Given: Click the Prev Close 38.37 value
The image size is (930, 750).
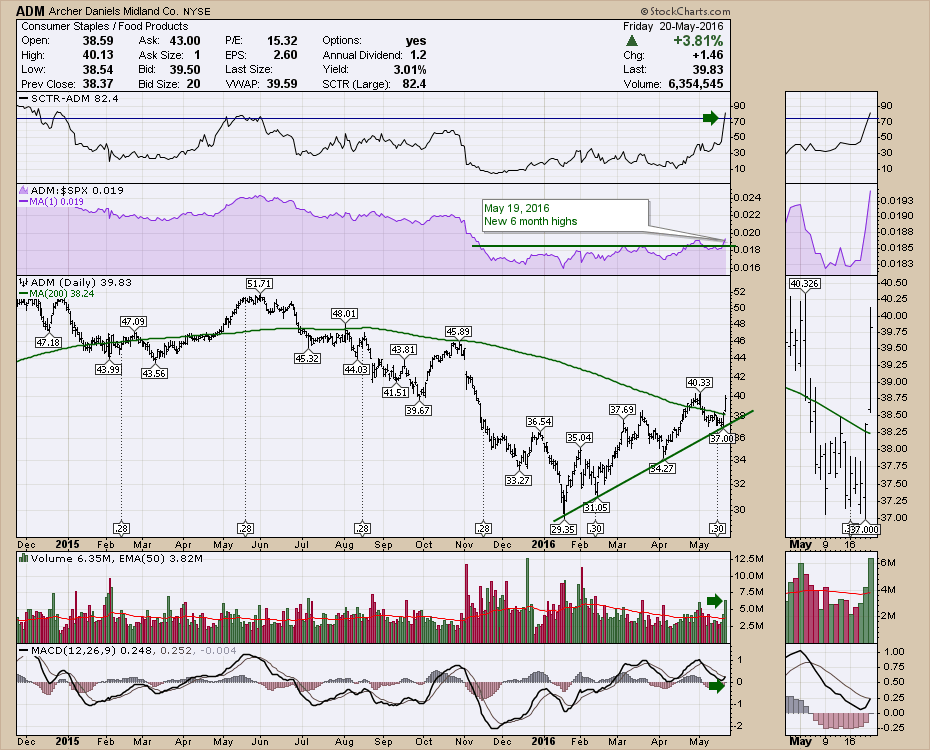Looking at the screenshot, I should [98, 84].
